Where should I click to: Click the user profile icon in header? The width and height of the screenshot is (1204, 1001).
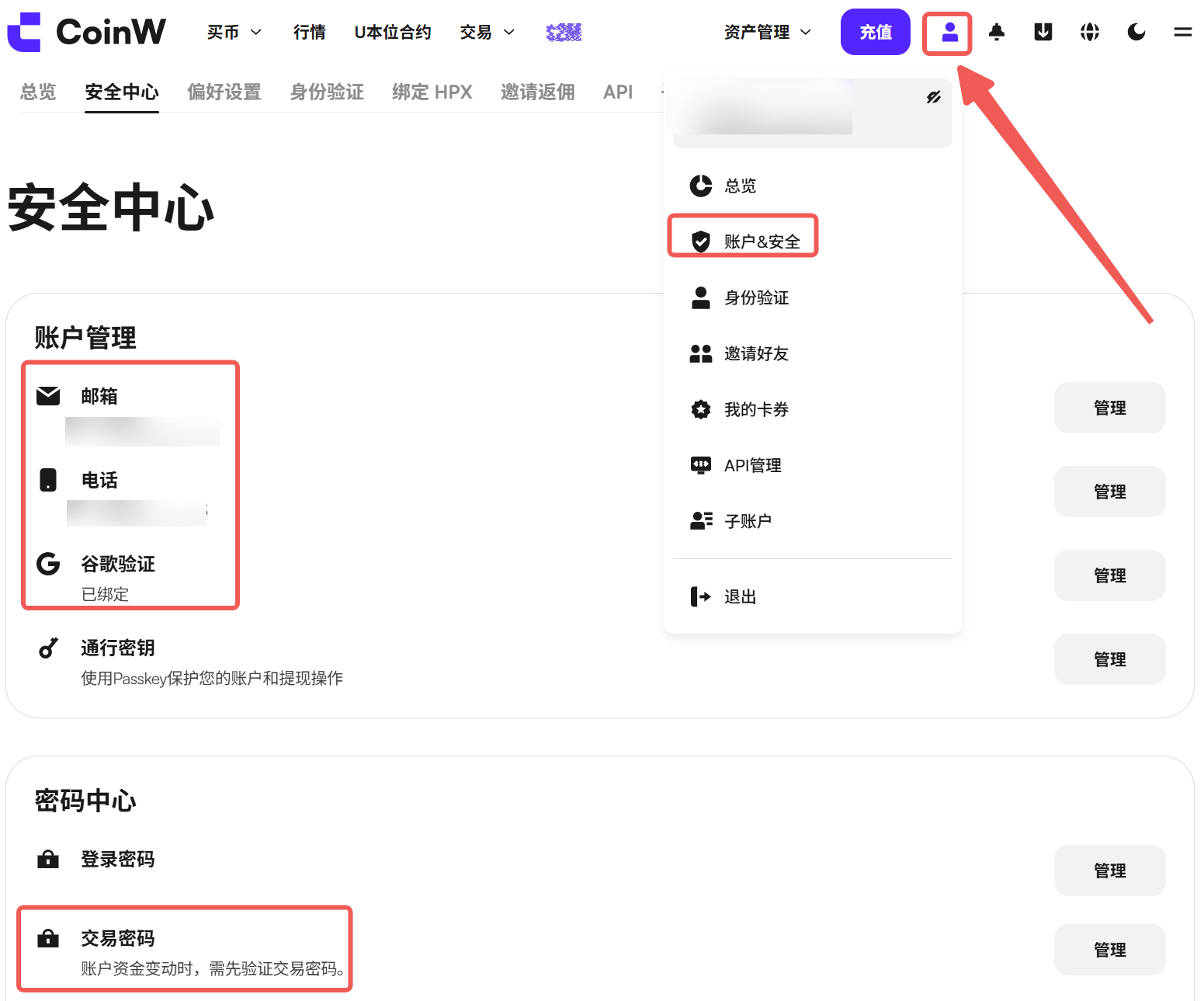tap(949, 33)
